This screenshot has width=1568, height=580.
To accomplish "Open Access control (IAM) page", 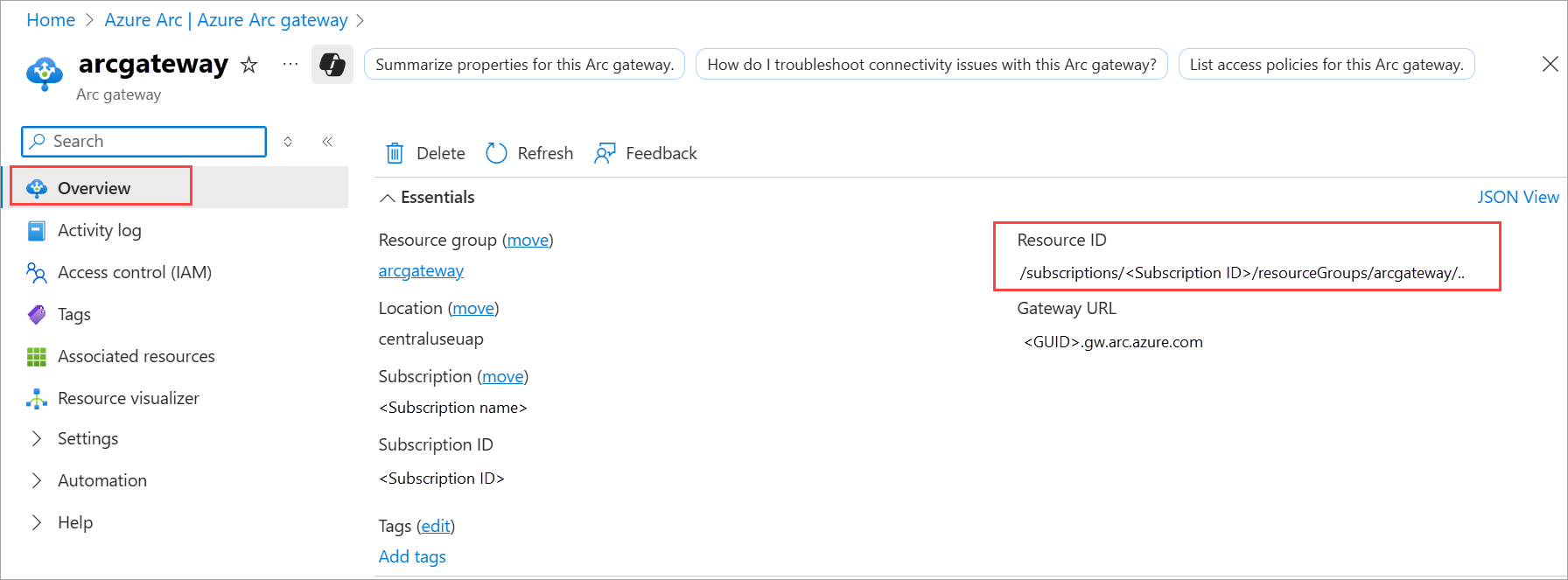I will coord(134,273).
